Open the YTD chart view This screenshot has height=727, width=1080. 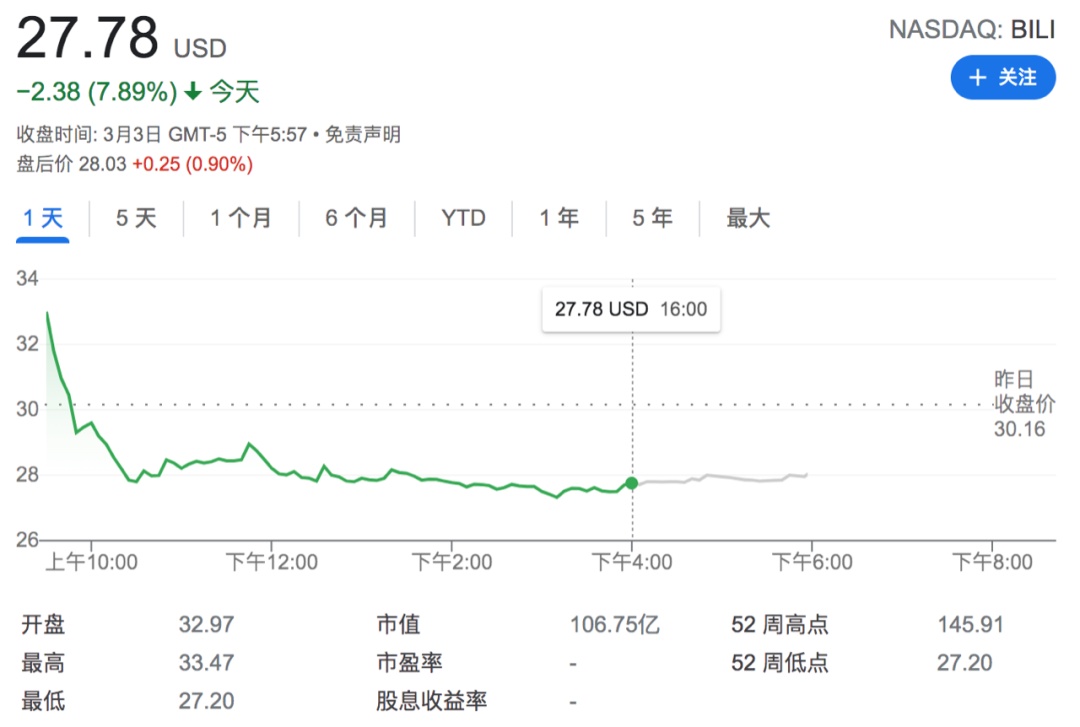pos(462,217)
